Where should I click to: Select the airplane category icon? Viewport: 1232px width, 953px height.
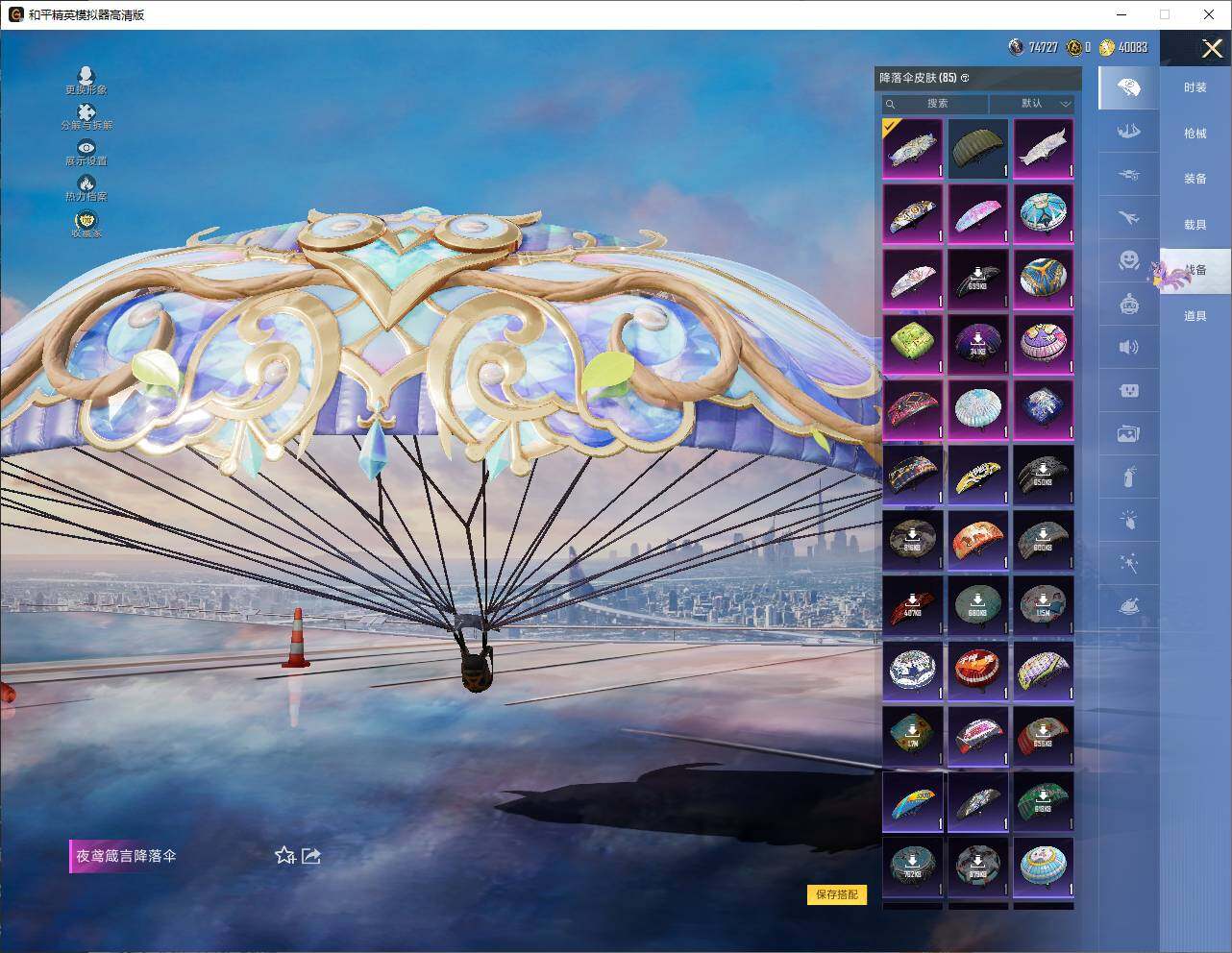click(1129, 218)
